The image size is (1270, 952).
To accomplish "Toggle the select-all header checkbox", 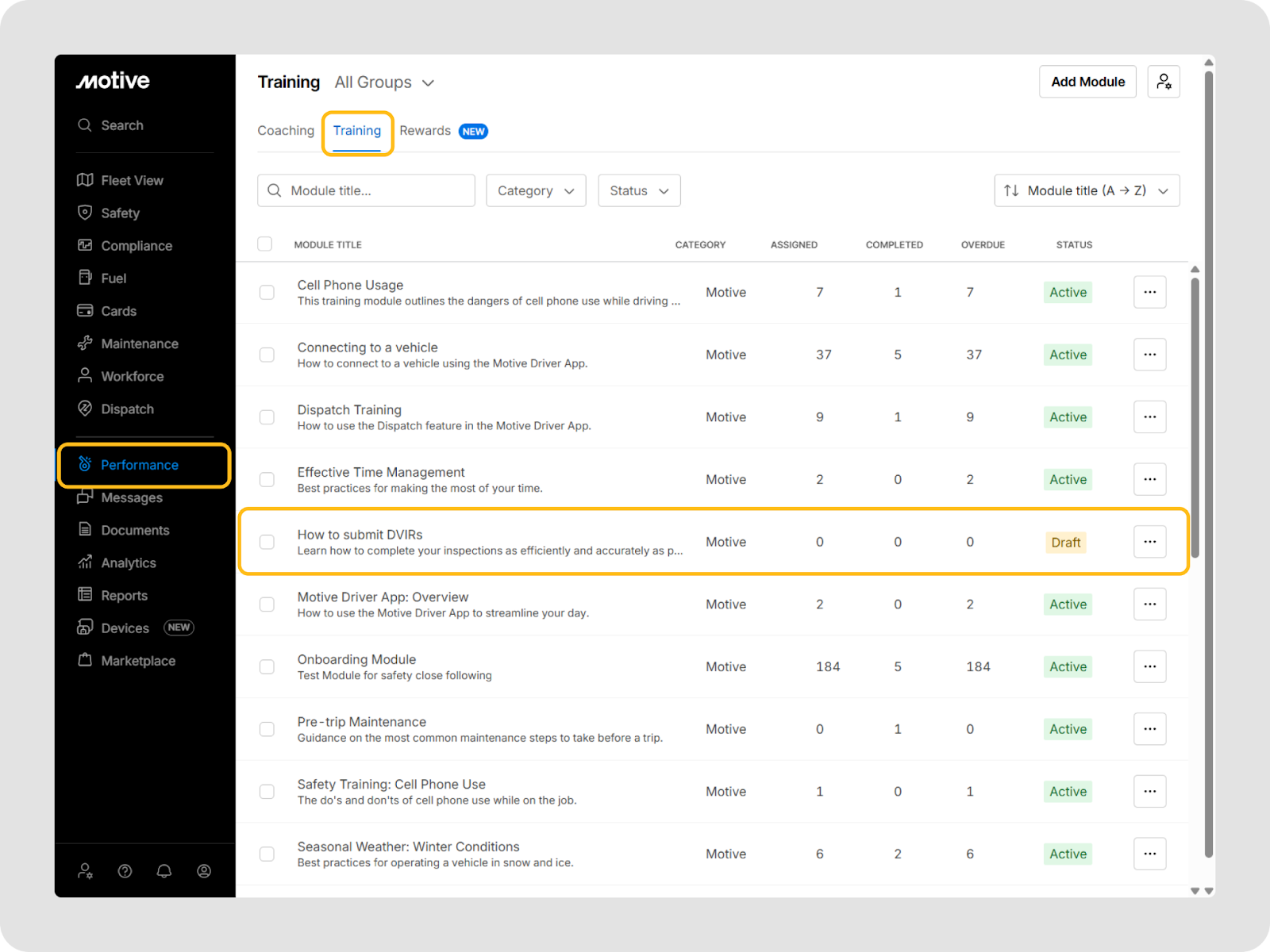I will coord(265,244).
